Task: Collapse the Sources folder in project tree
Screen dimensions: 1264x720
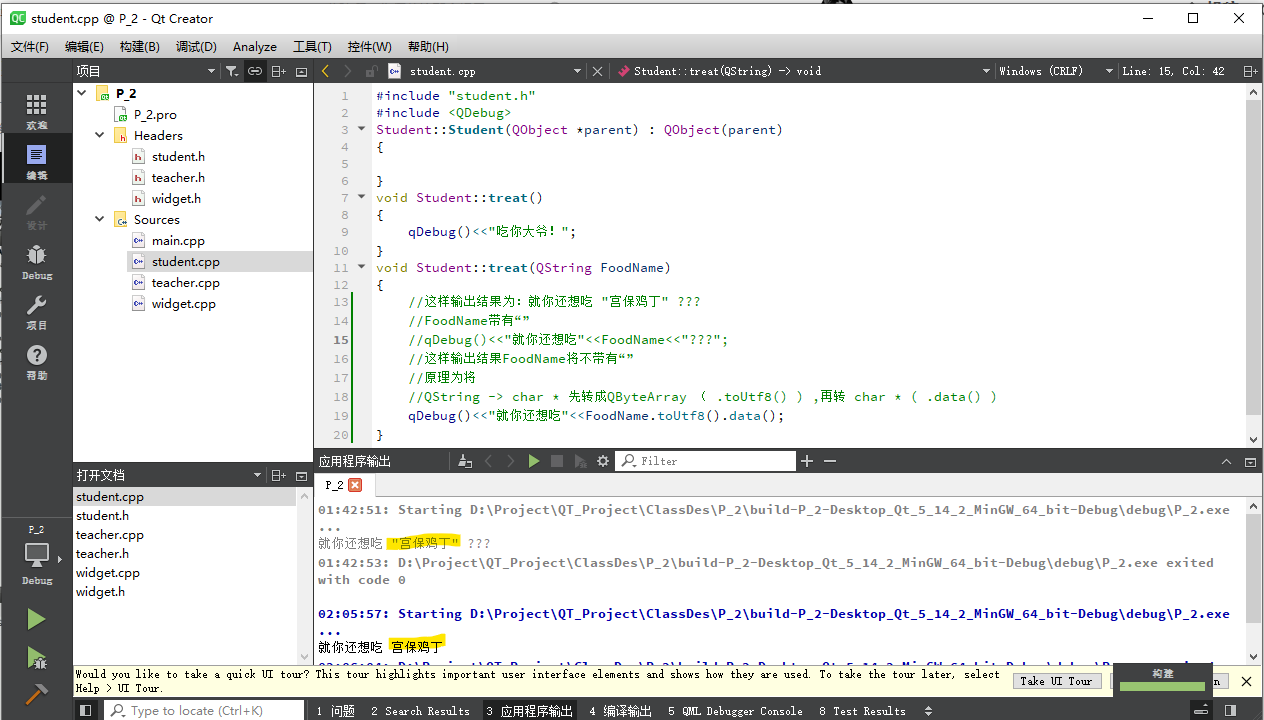Action: tap(100, 220)
